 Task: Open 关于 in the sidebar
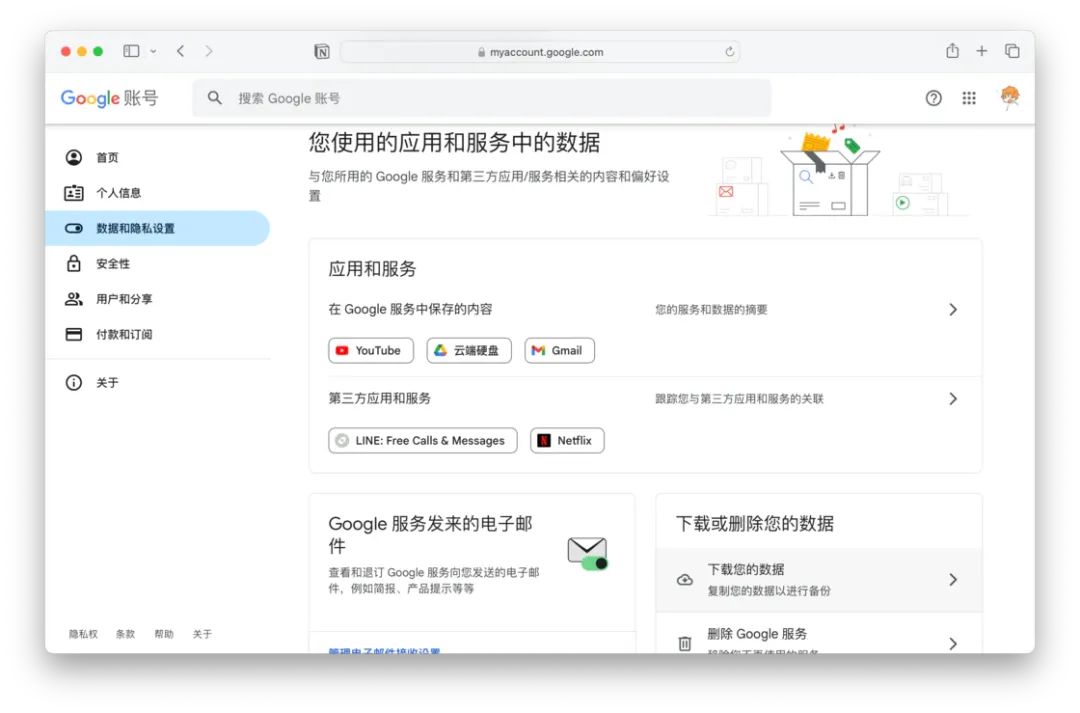pos(158,382)
